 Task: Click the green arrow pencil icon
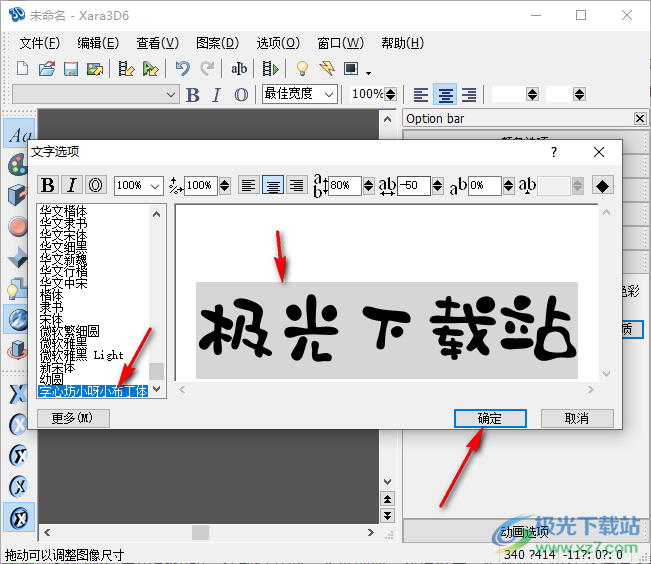[x=150, y=69]
